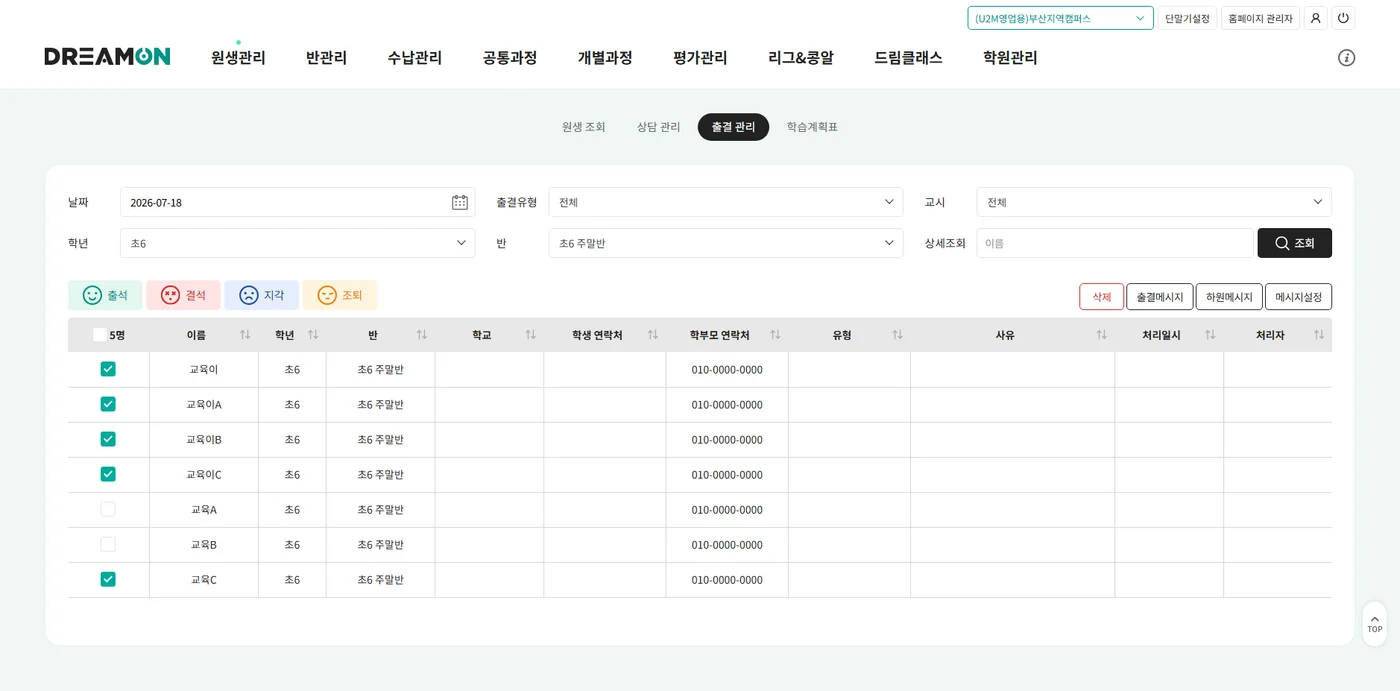1400x691 pixels.
Task: Click the 출결메시지 button
Action: [x=1160, y=297]
